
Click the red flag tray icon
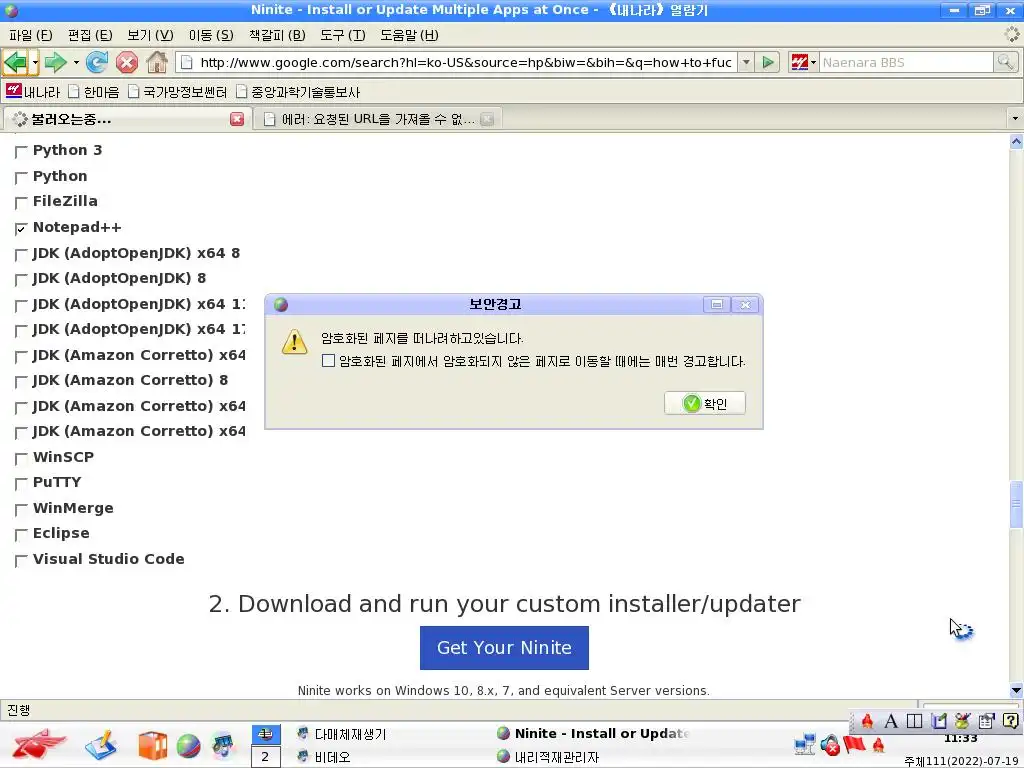coord(854,744)
